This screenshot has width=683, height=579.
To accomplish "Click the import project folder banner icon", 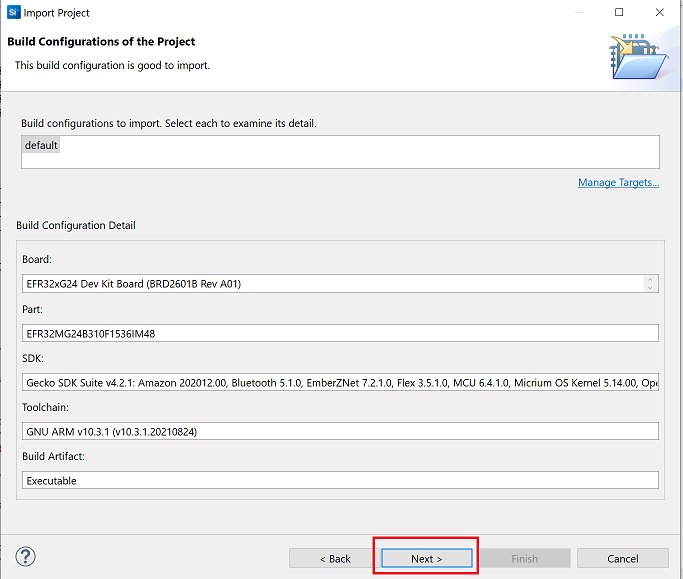I will coord(638,59).
